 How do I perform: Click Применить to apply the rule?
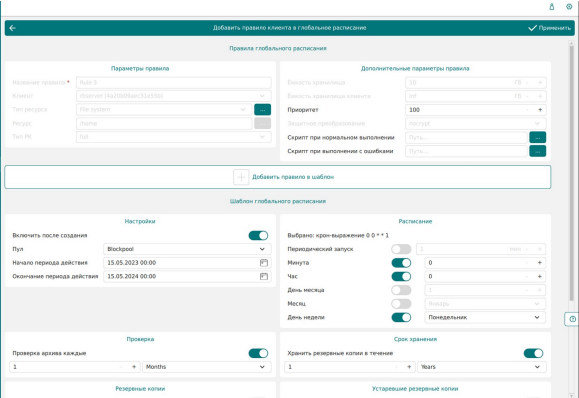click(549, 28)
